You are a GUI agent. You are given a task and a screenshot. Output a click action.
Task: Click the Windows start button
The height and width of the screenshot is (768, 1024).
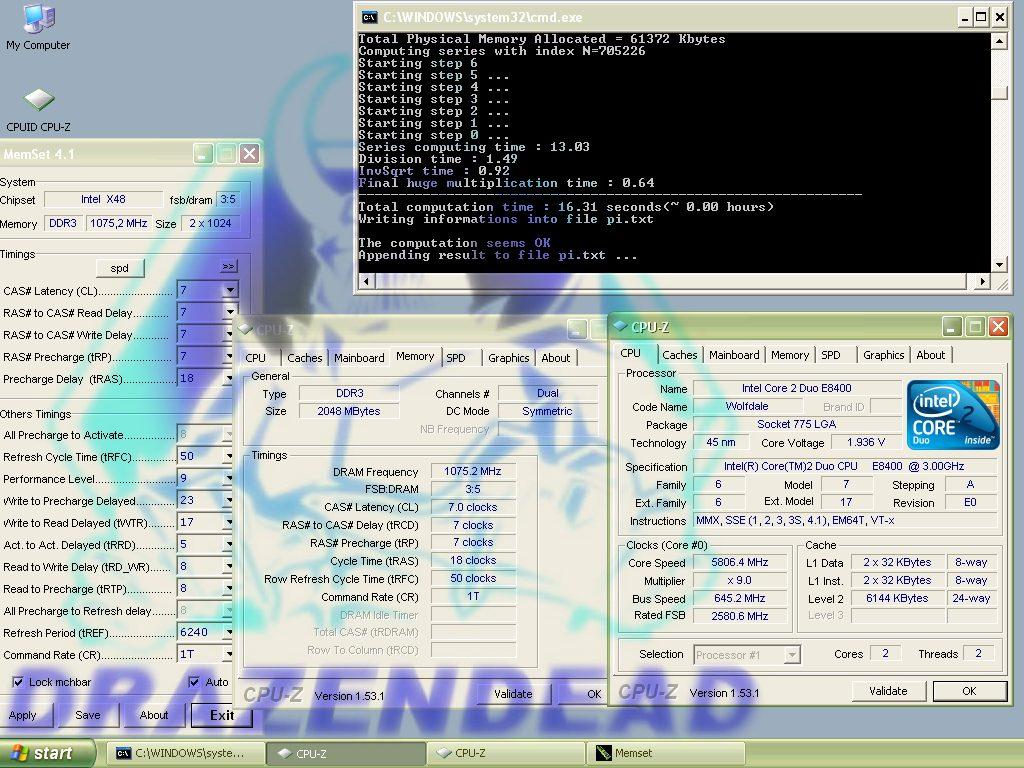[47, 753]
